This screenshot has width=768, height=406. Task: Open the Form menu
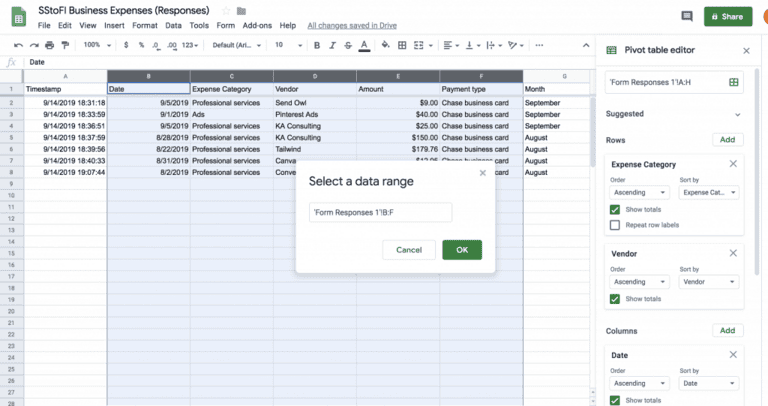pyautogui.click(x=226, y=25)
